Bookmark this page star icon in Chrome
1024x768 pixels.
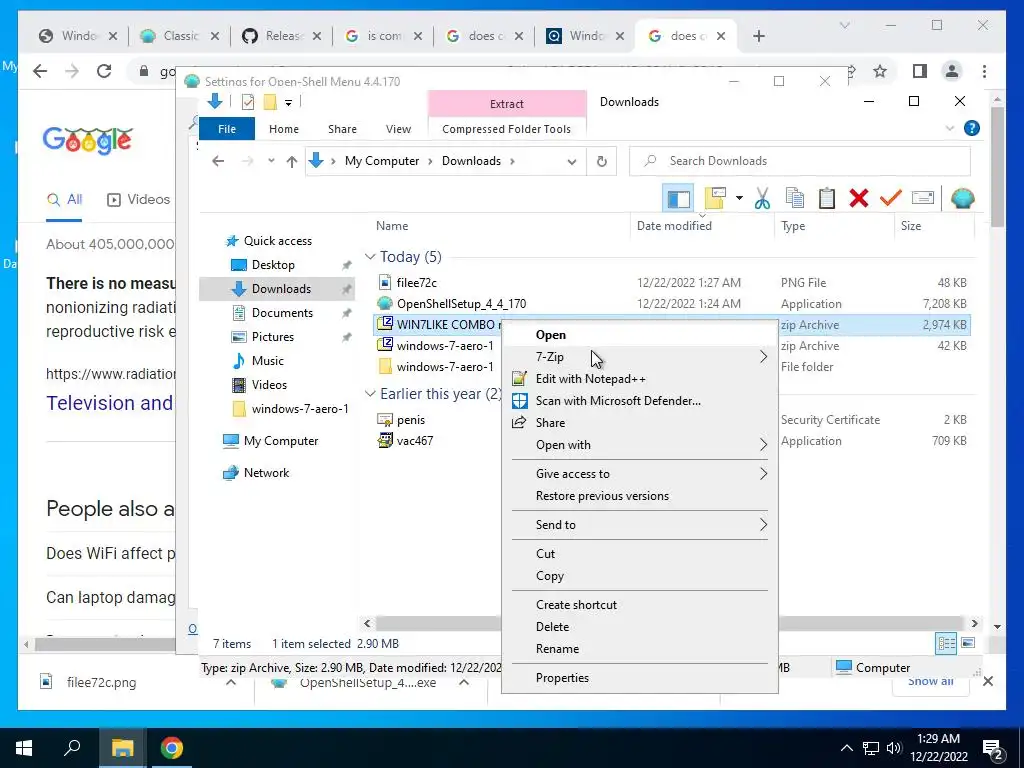tap(880, 71)
